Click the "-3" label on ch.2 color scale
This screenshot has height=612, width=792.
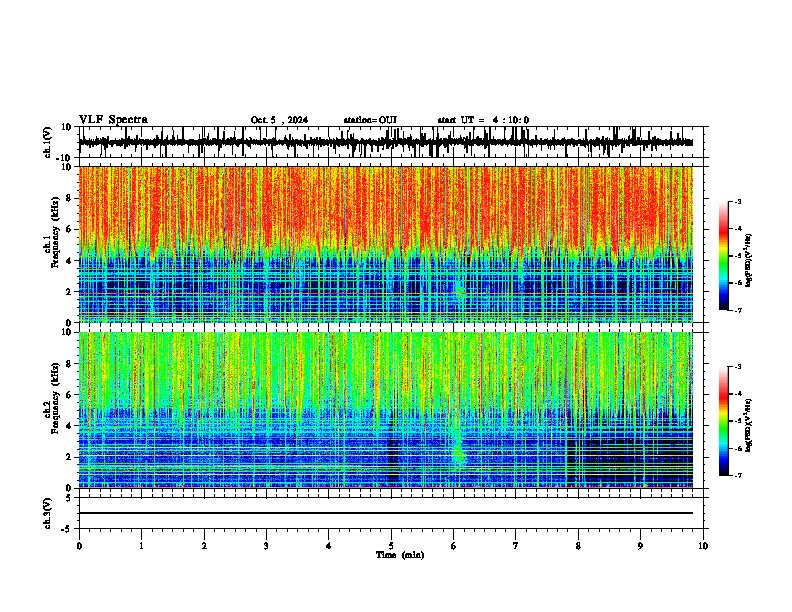(x=738, y=367)
